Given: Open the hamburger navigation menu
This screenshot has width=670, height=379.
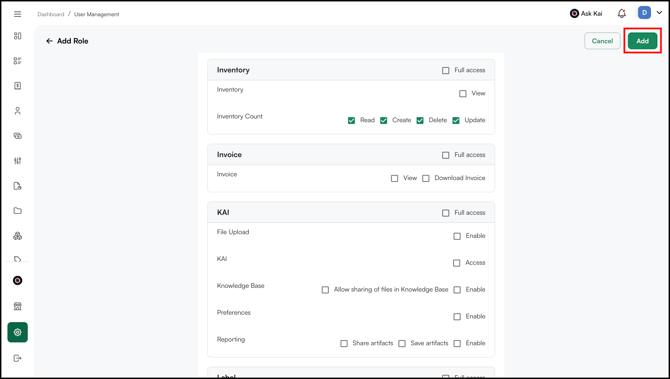Looking at the screenshot, I should 18,14.
